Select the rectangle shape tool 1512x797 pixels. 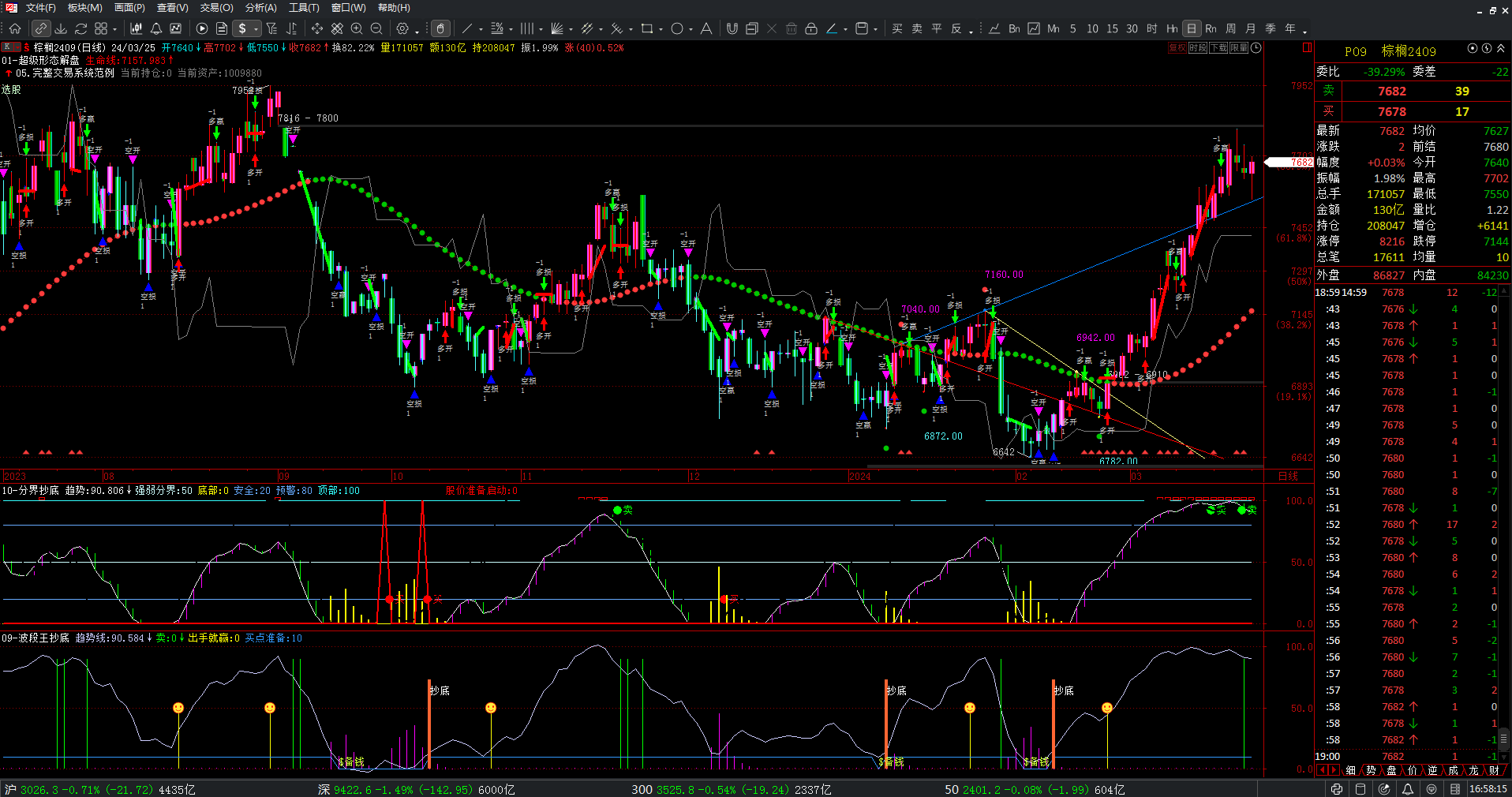click(x=647, y=28)
